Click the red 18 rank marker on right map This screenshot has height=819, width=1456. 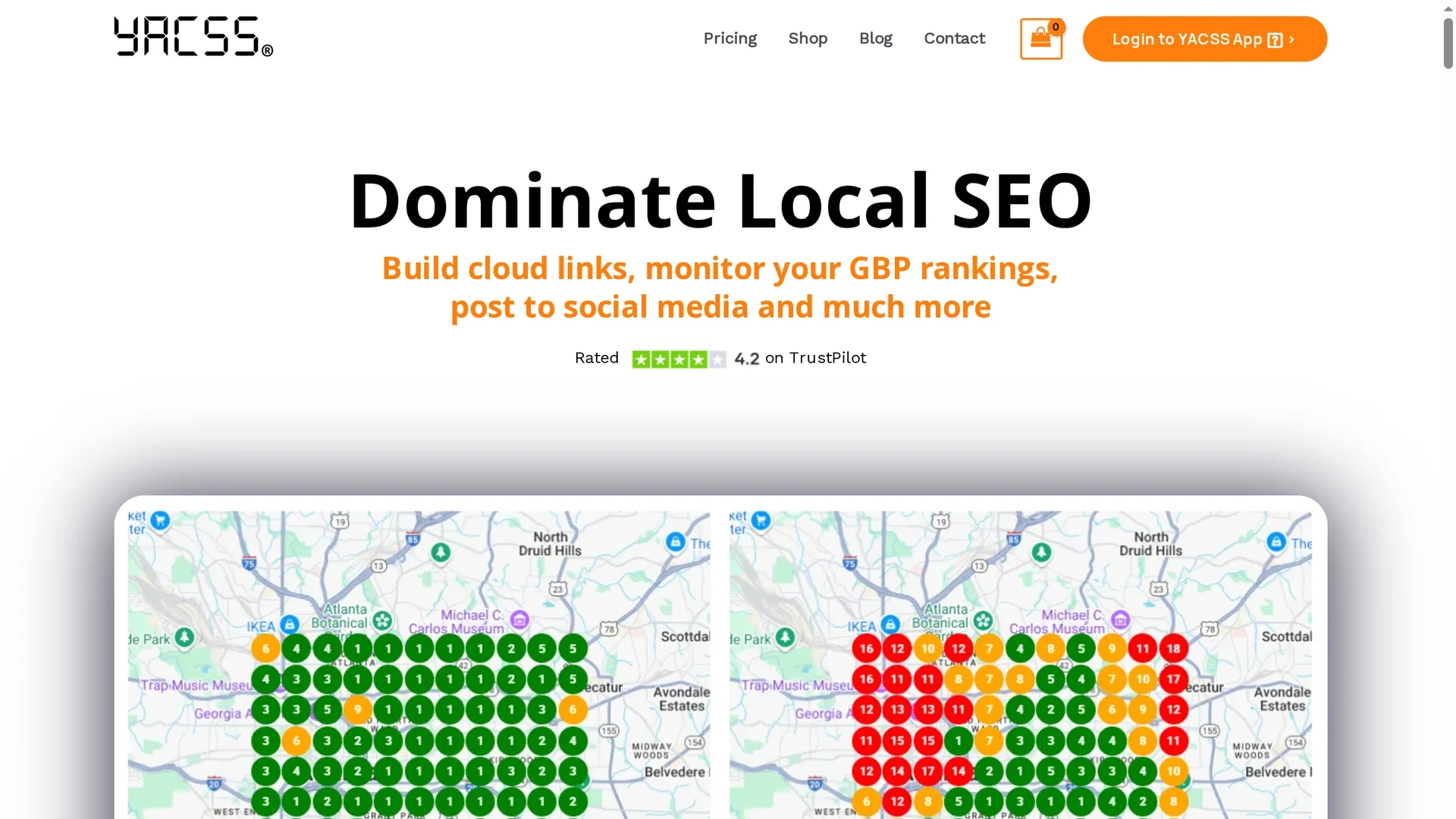[1173, 648]
